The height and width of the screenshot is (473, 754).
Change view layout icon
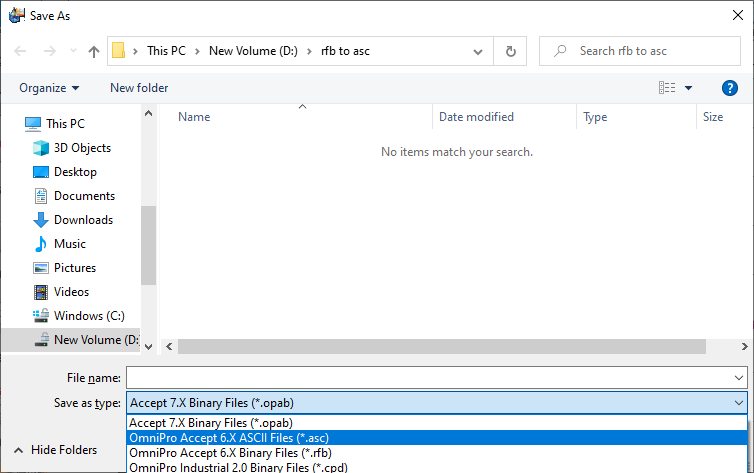click(x=667, y=87)
